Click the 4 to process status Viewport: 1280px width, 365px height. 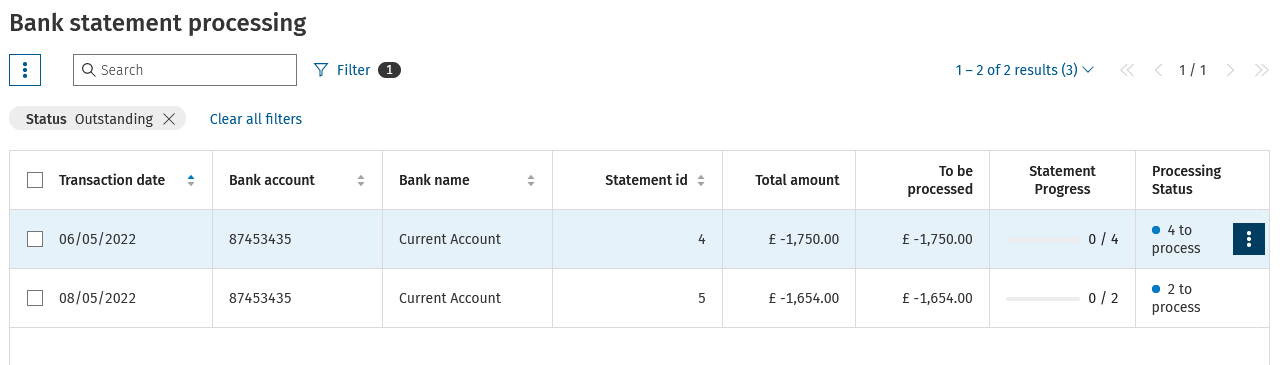(x=1176, y=239)
